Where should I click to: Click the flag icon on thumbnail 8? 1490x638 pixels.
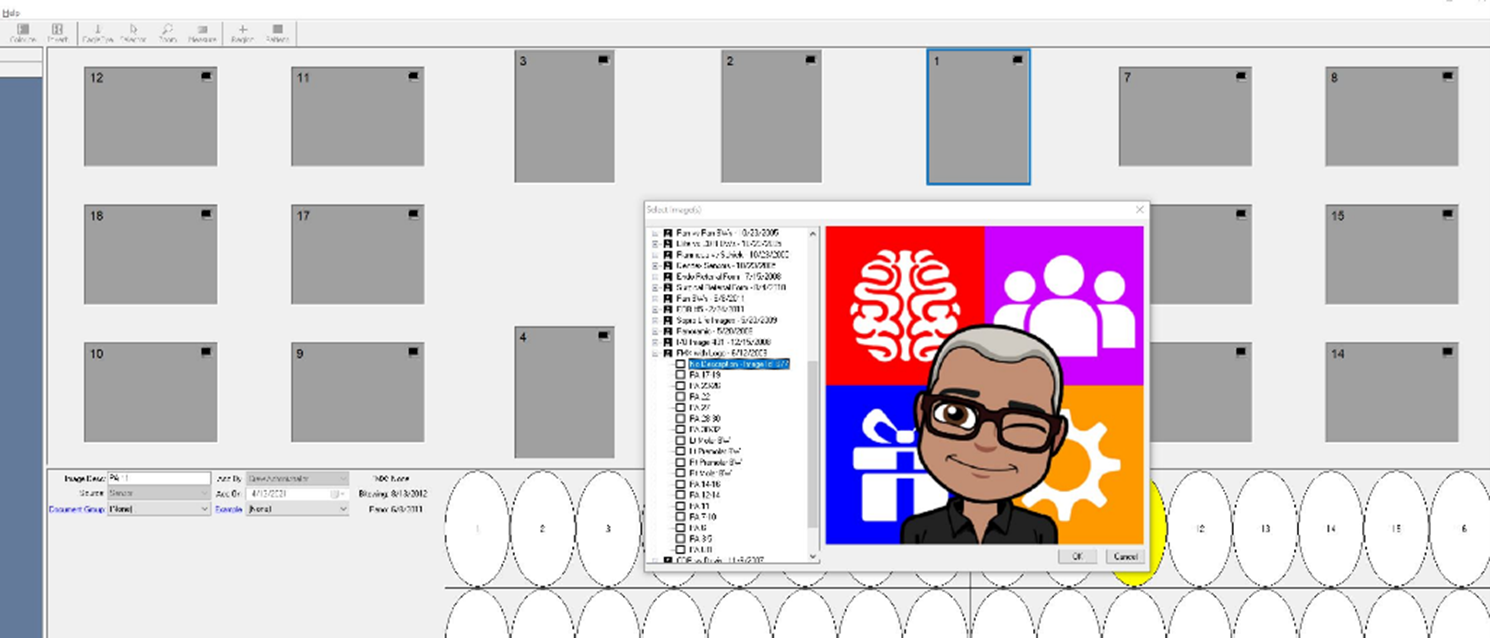[1448, 76]
